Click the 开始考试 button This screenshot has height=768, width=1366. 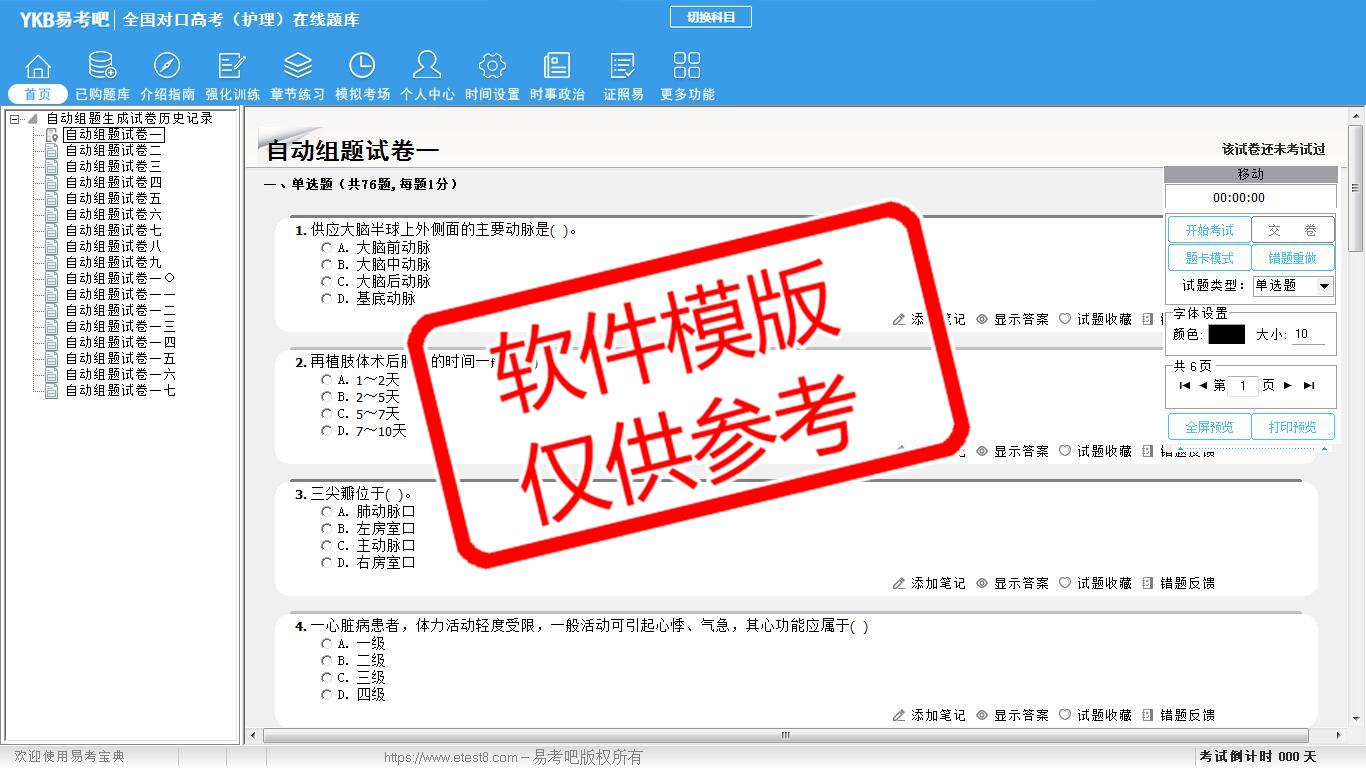1209,230
